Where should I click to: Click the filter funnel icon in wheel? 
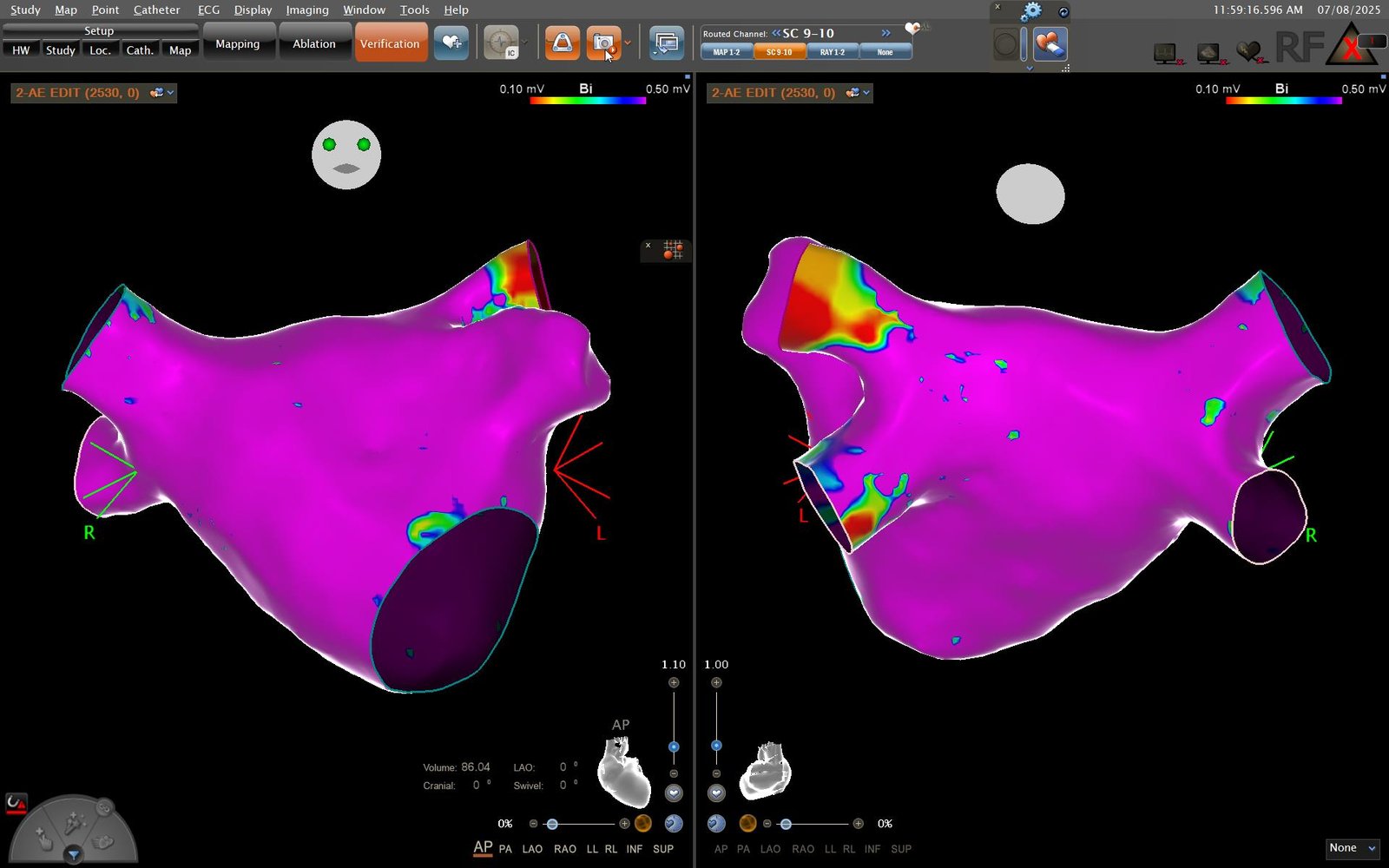(74, 855)
